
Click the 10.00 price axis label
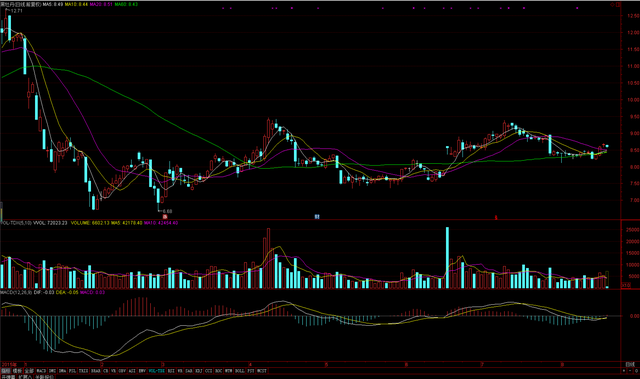point(633,100)
